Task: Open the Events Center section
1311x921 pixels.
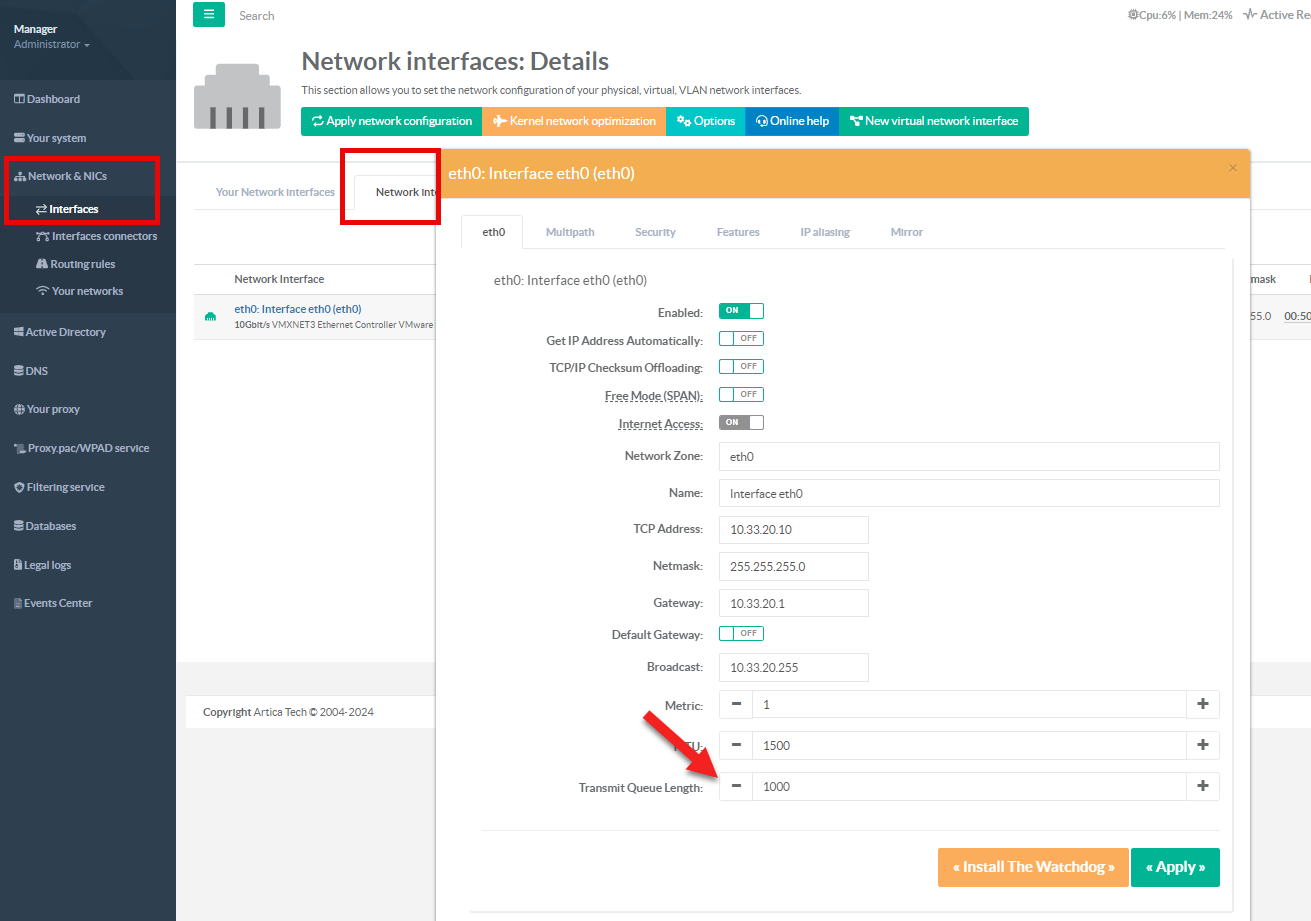Action: point(58,603)
